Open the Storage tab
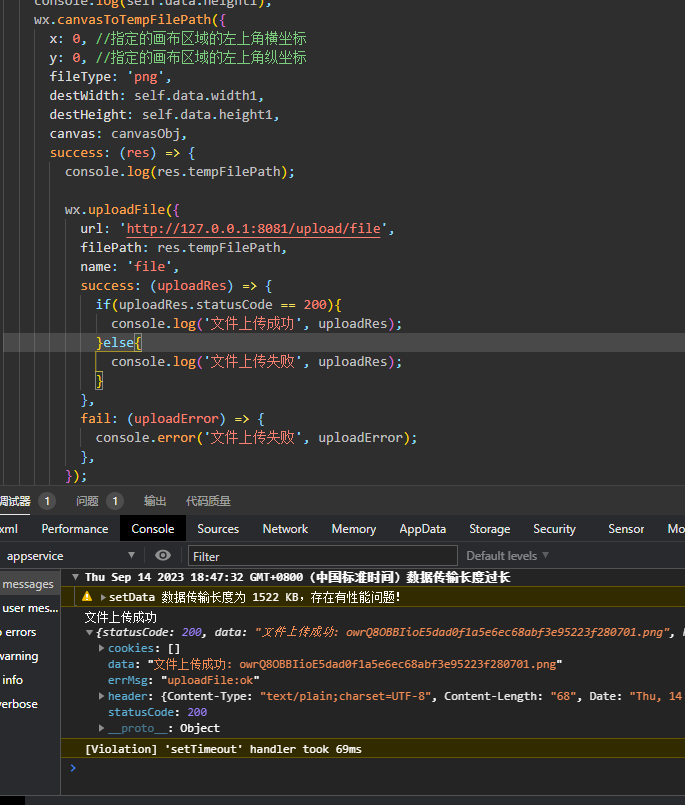 (490, 529)
